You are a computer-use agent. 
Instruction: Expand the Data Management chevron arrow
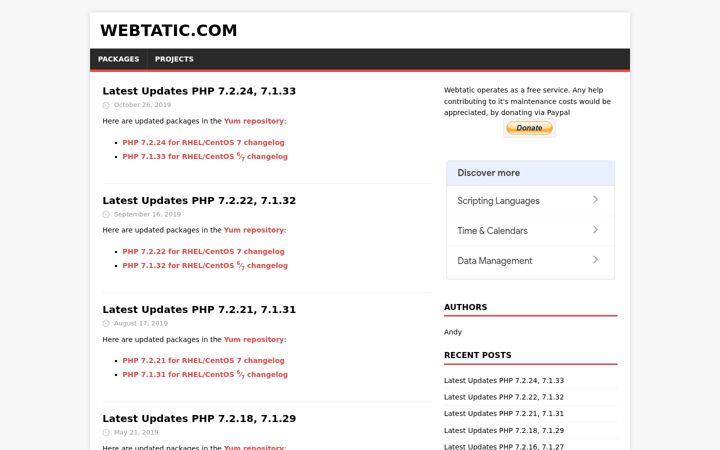(x=595, y=260)
